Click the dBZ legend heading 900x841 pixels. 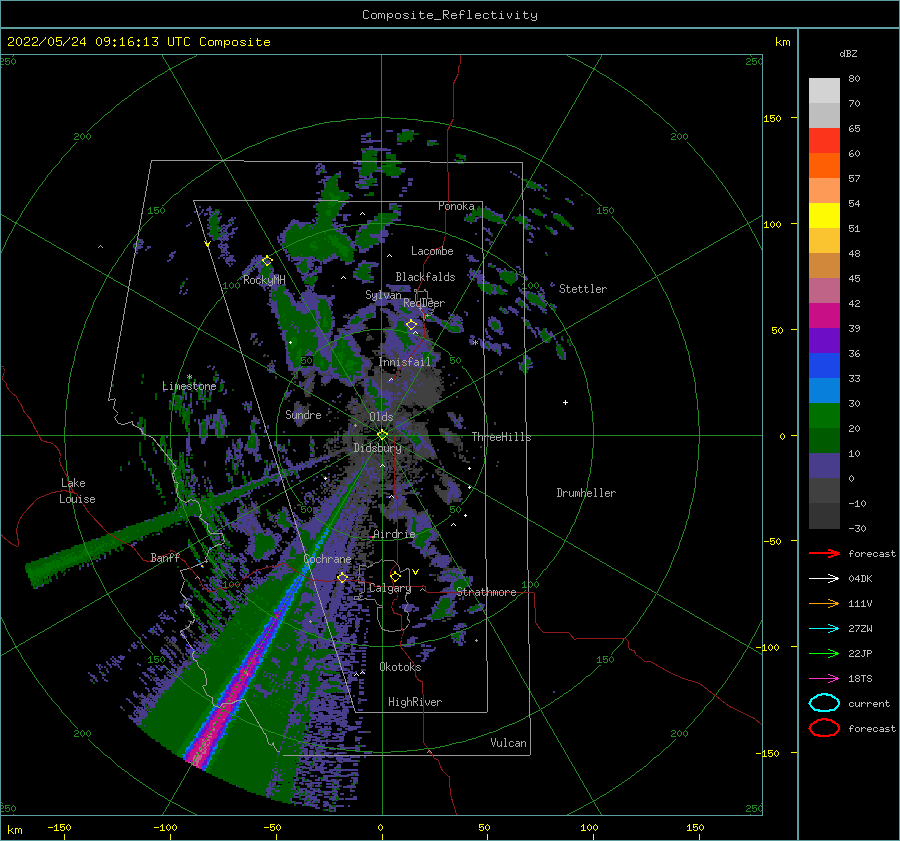click(848, 53)
